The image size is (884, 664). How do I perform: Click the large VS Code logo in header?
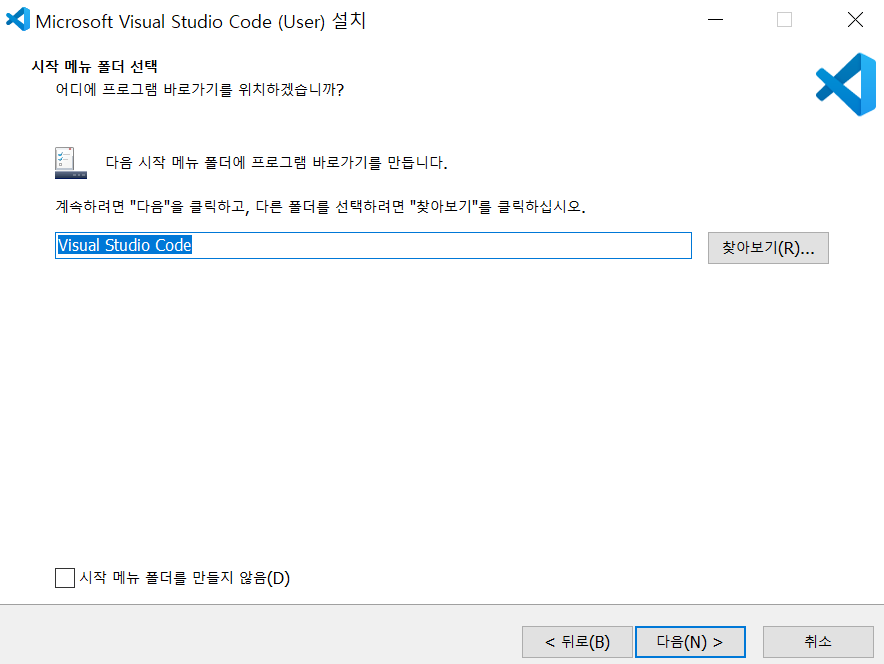[845, 85]
